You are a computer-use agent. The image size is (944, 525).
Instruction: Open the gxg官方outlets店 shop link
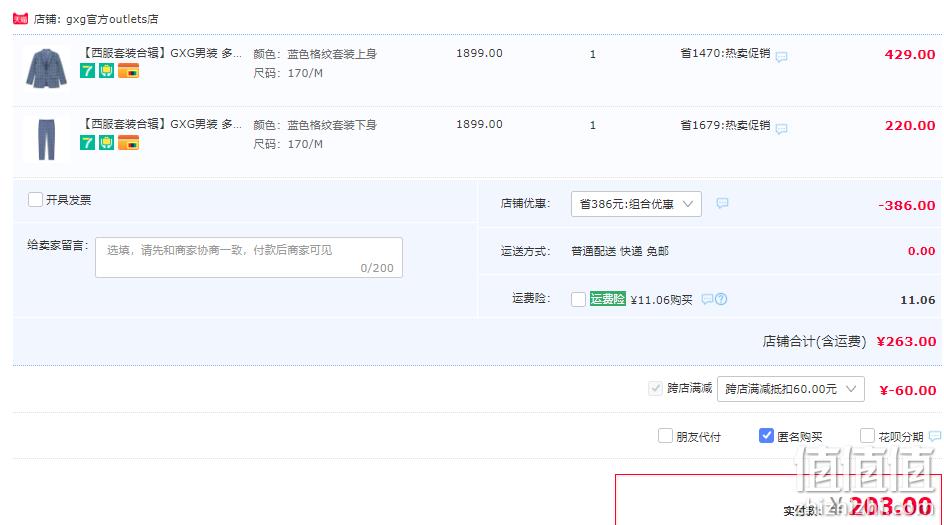[112, 19]
